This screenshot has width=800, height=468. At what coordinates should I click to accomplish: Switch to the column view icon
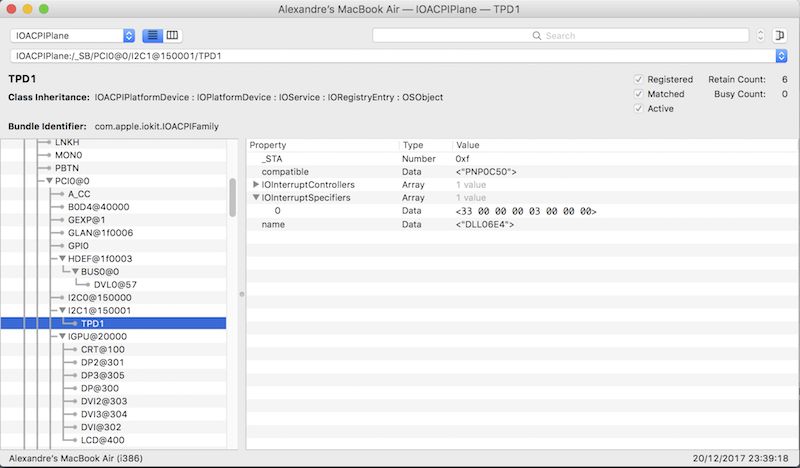pyautogui.click(x=173, y=35)
